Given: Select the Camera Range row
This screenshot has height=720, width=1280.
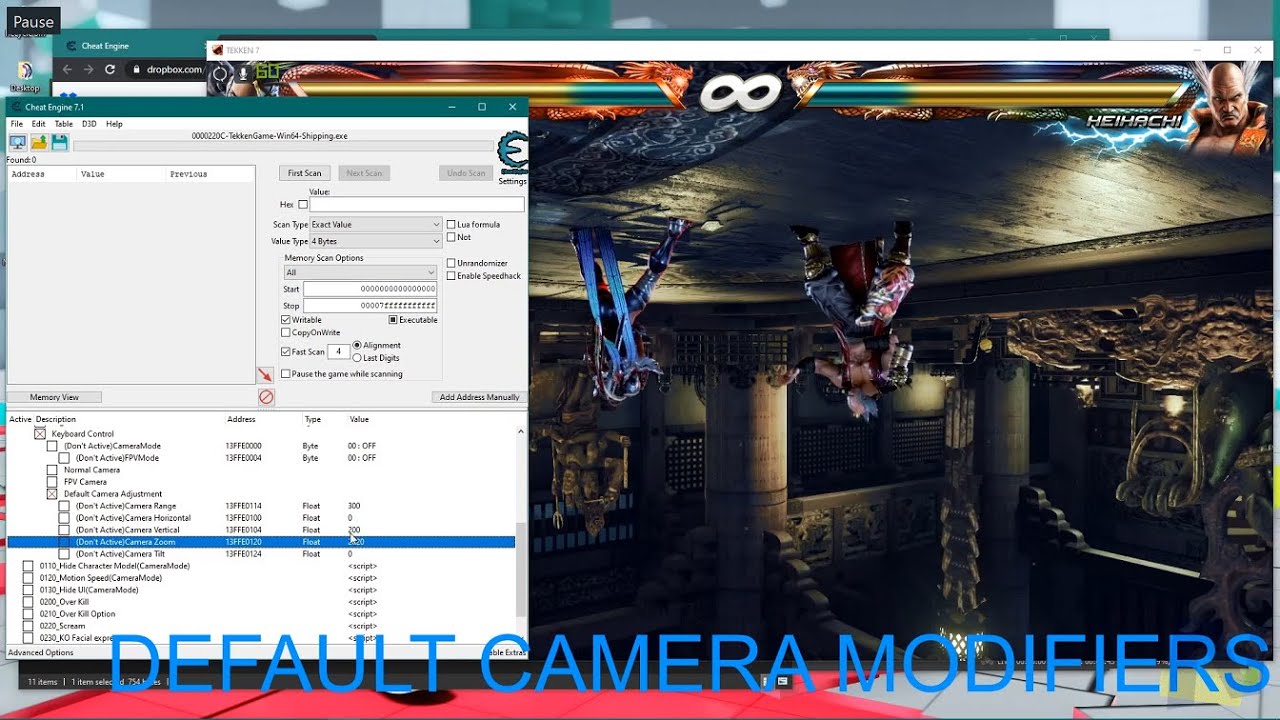Looking at the screenshot, I should (261, 506).
